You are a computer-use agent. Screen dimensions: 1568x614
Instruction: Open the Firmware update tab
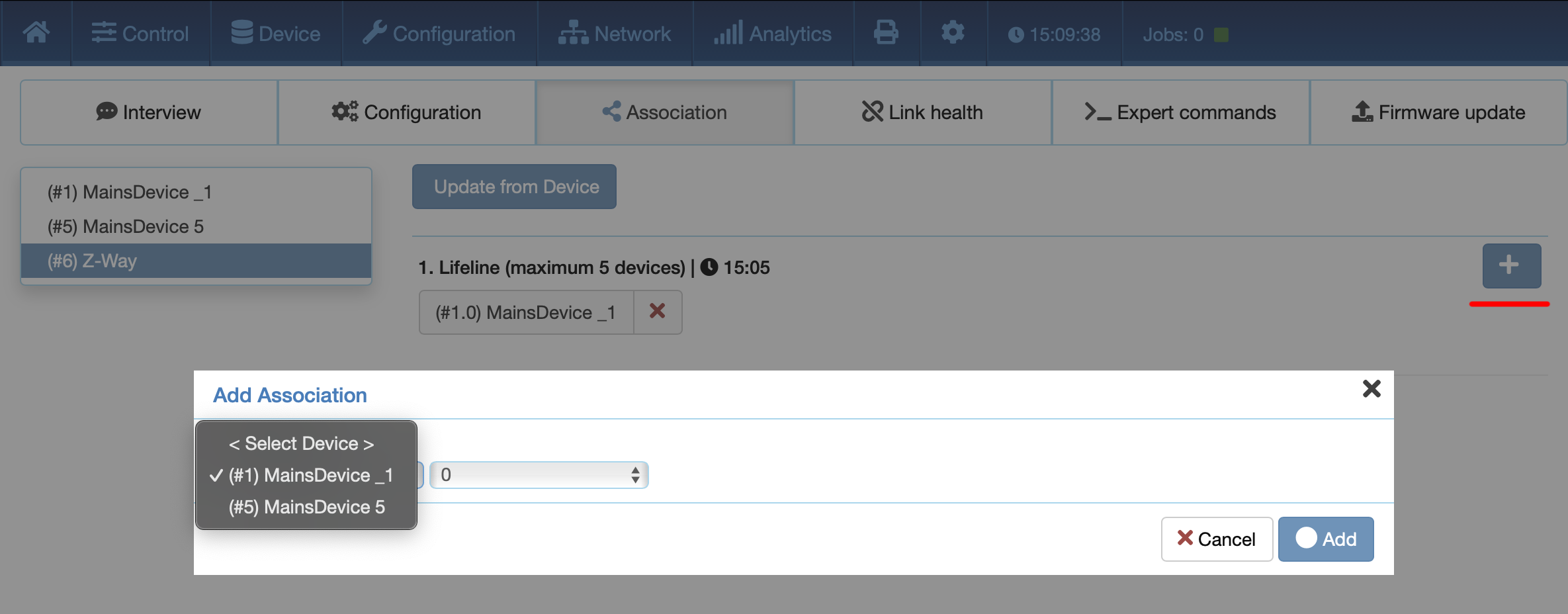click(x=1438, y=112)
